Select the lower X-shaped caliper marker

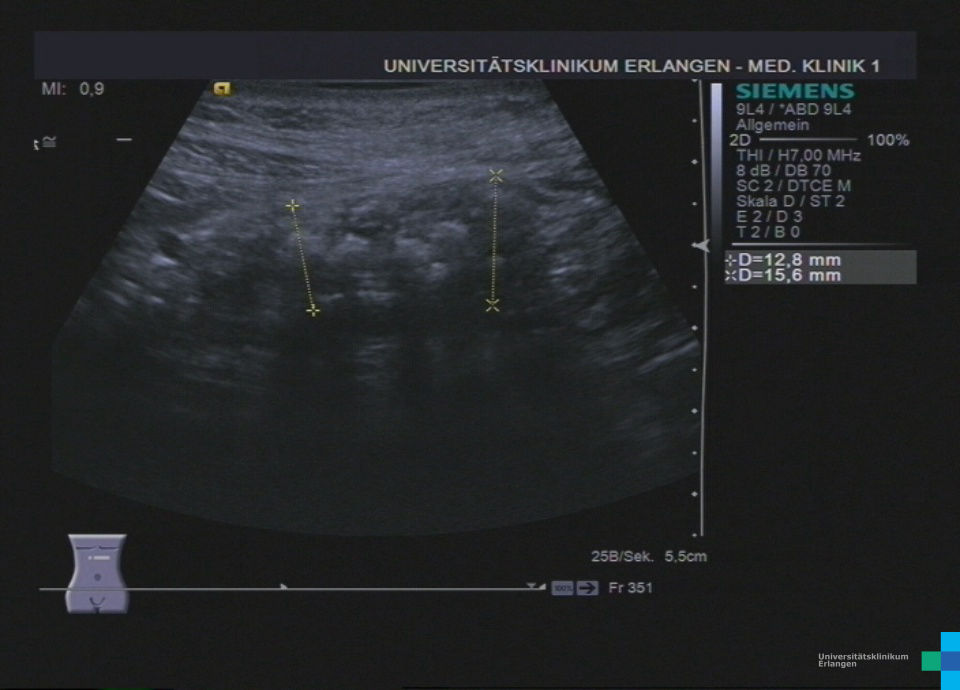coord(492,305)
